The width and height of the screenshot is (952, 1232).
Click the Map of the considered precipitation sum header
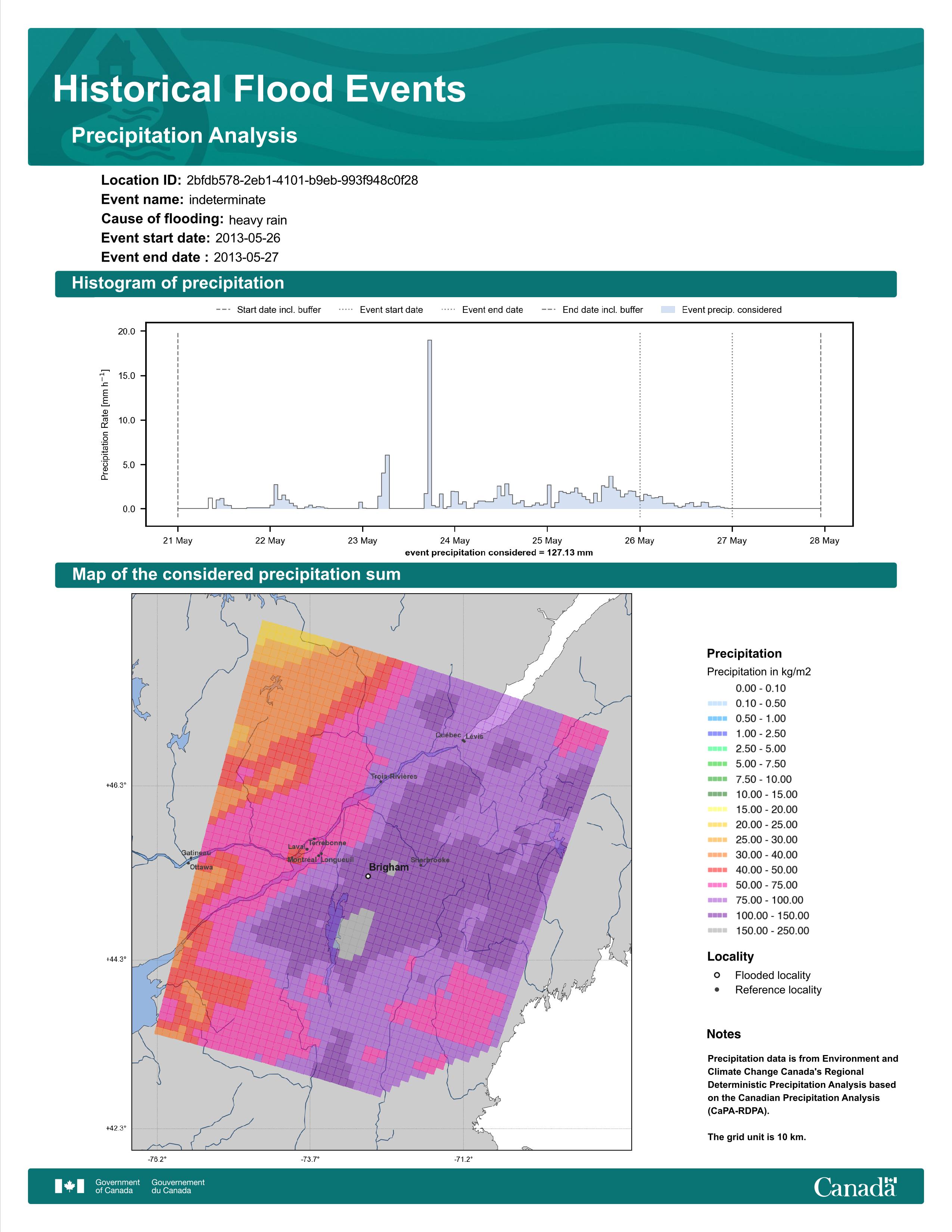coord(475,574)
